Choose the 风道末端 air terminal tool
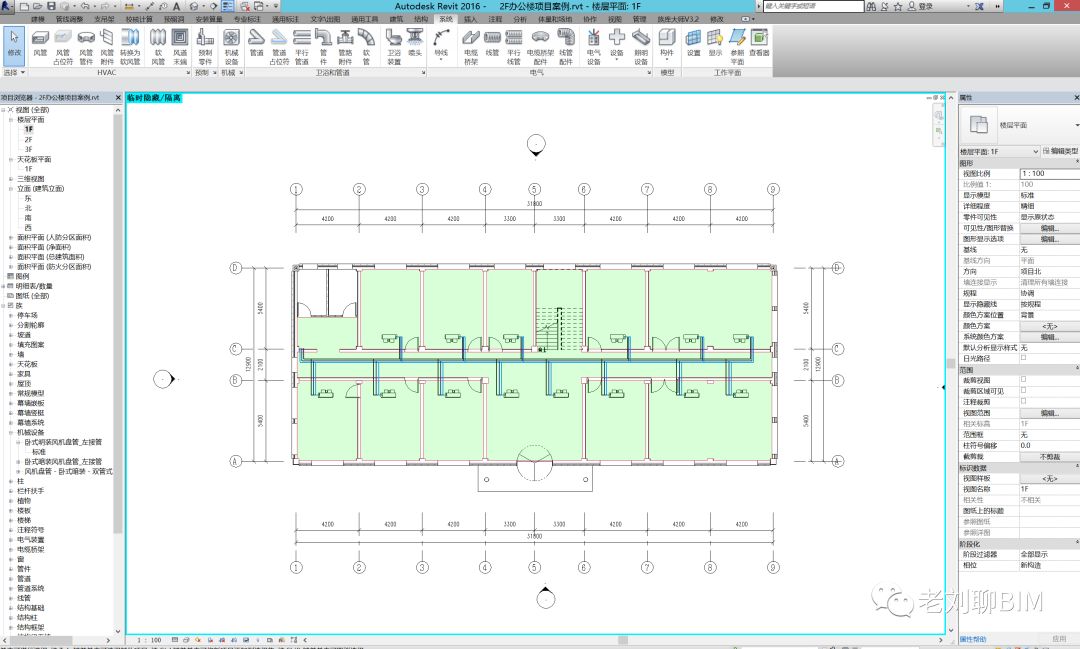This screenshot has height=649, width=1080. (180, 47)
